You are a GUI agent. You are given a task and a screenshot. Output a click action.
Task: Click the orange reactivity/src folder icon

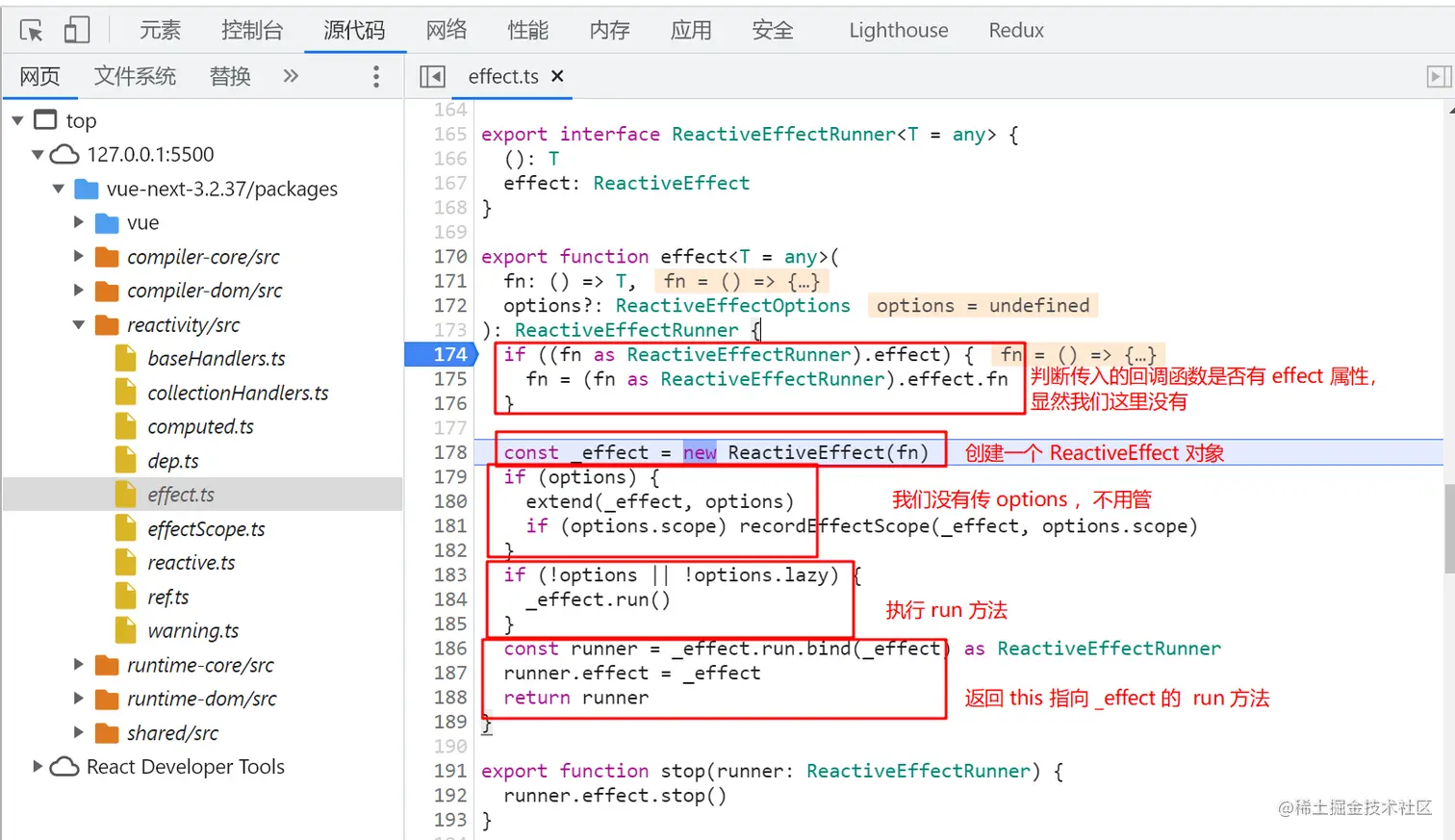point(107,325)
